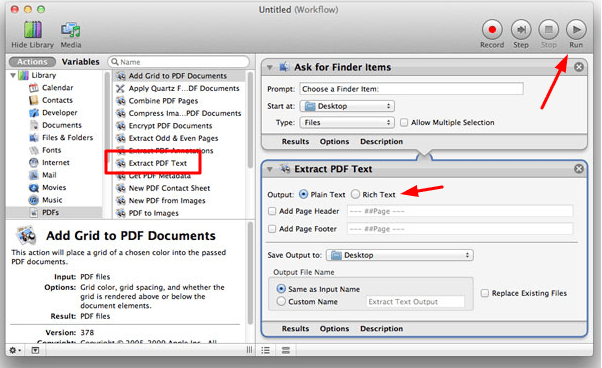The width and height of the screenshot is (602, 368).
Task: Enable Add Page Header checkbox
Action: (x=272, y=211)
